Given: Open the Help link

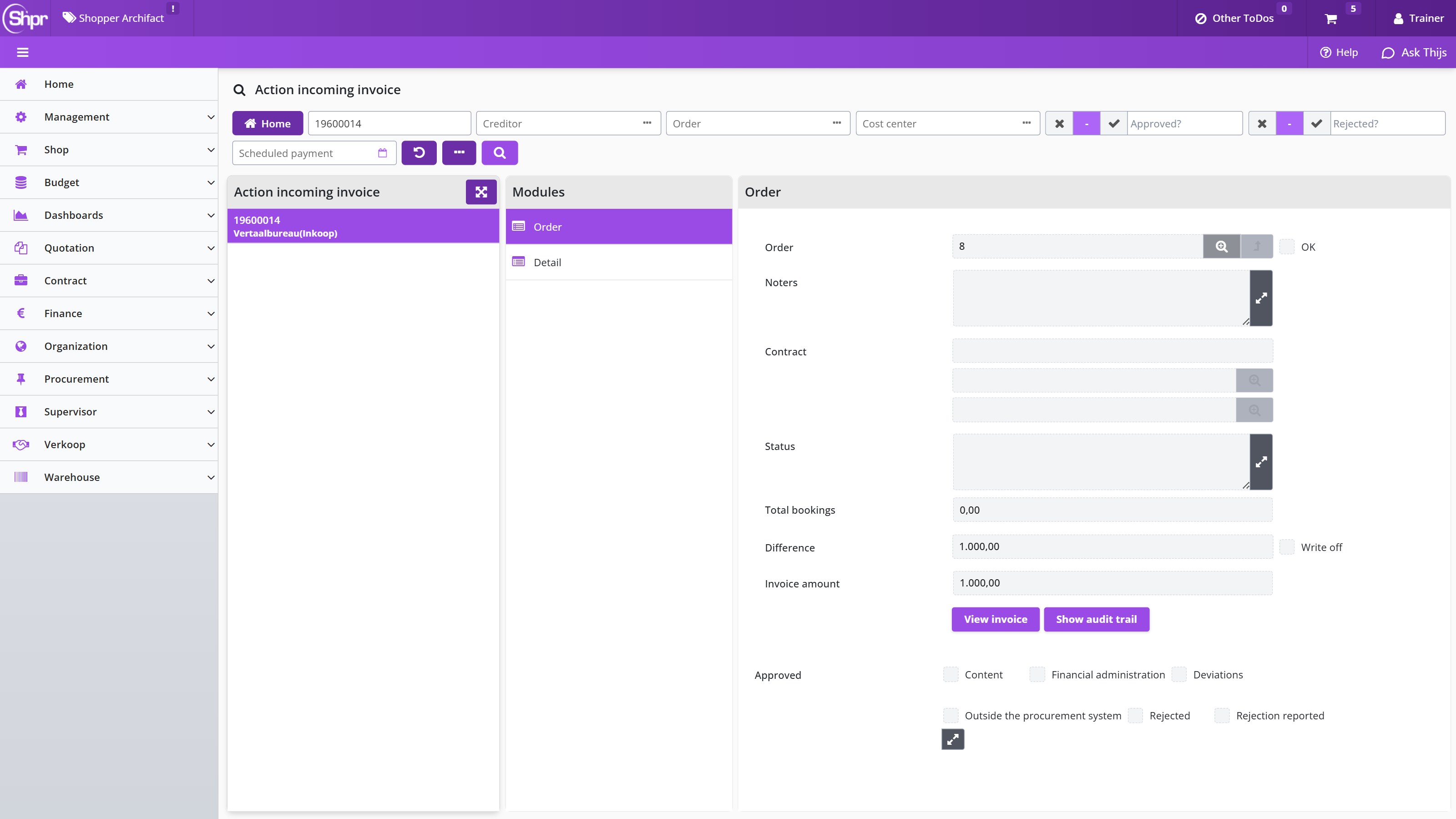Looking at the screenshot, I should click(x=1339, y=53).
